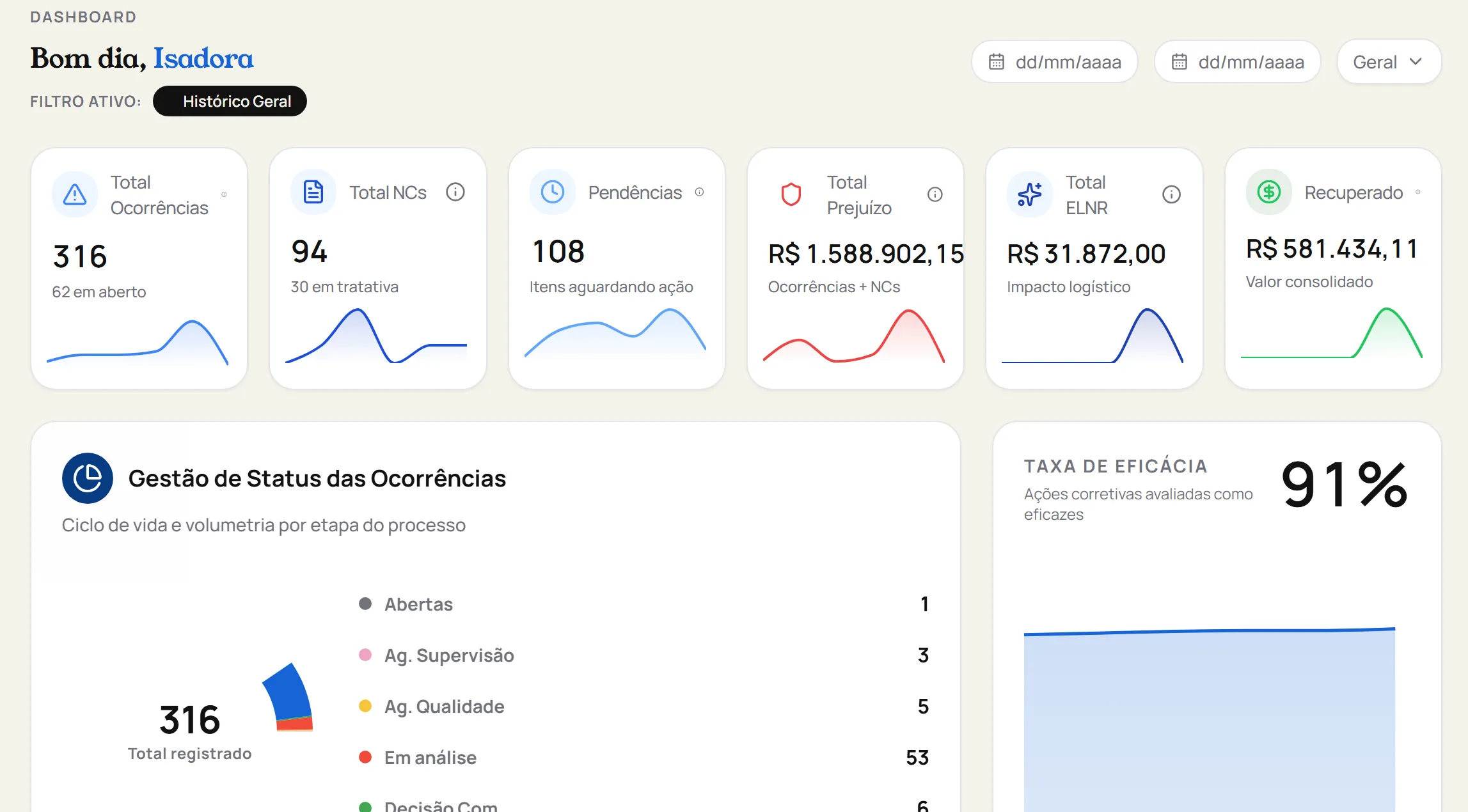Click the Isadora name in greeting

click(x=203, y=58)
